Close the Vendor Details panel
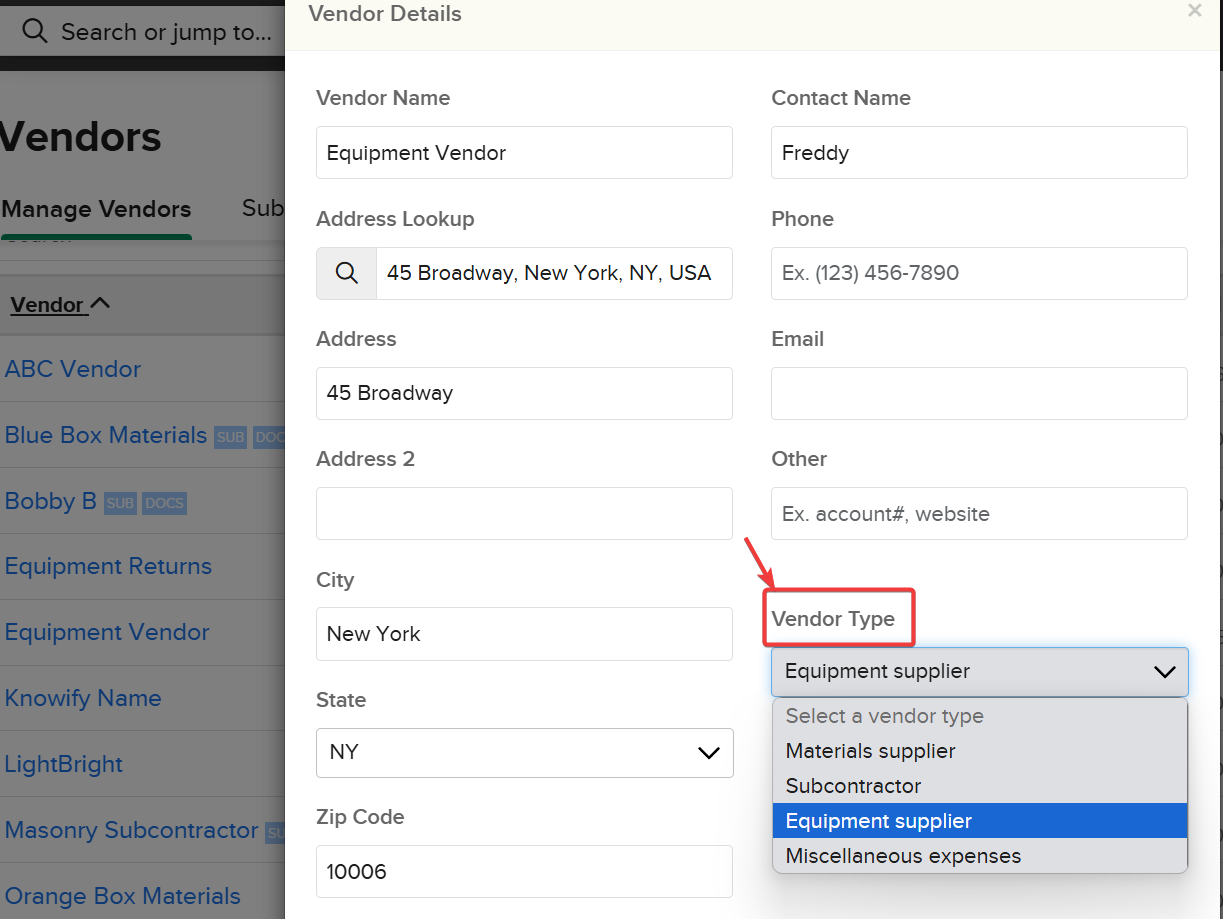Image resolution: width=1223 pixels, height=919 pixels. [x=1194, y=11]
